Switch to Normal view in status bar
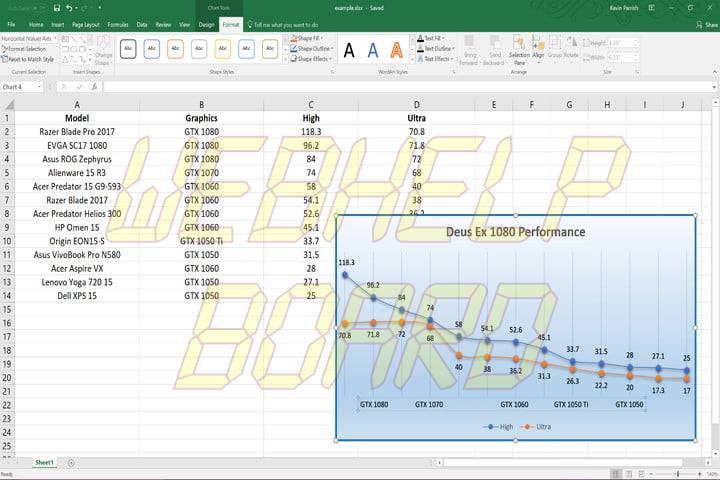The width and height of the screenshot is (720, 480). (x=616, y=474)
